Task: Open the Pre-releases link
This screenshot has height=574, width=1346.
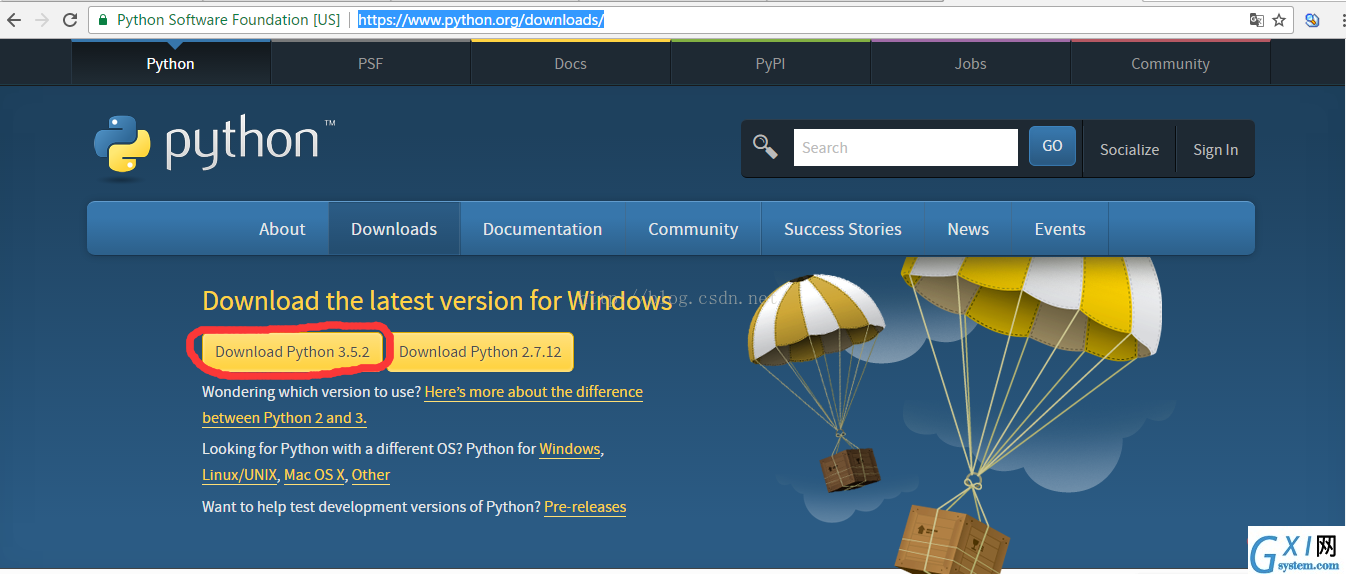Action: [585, 507]
